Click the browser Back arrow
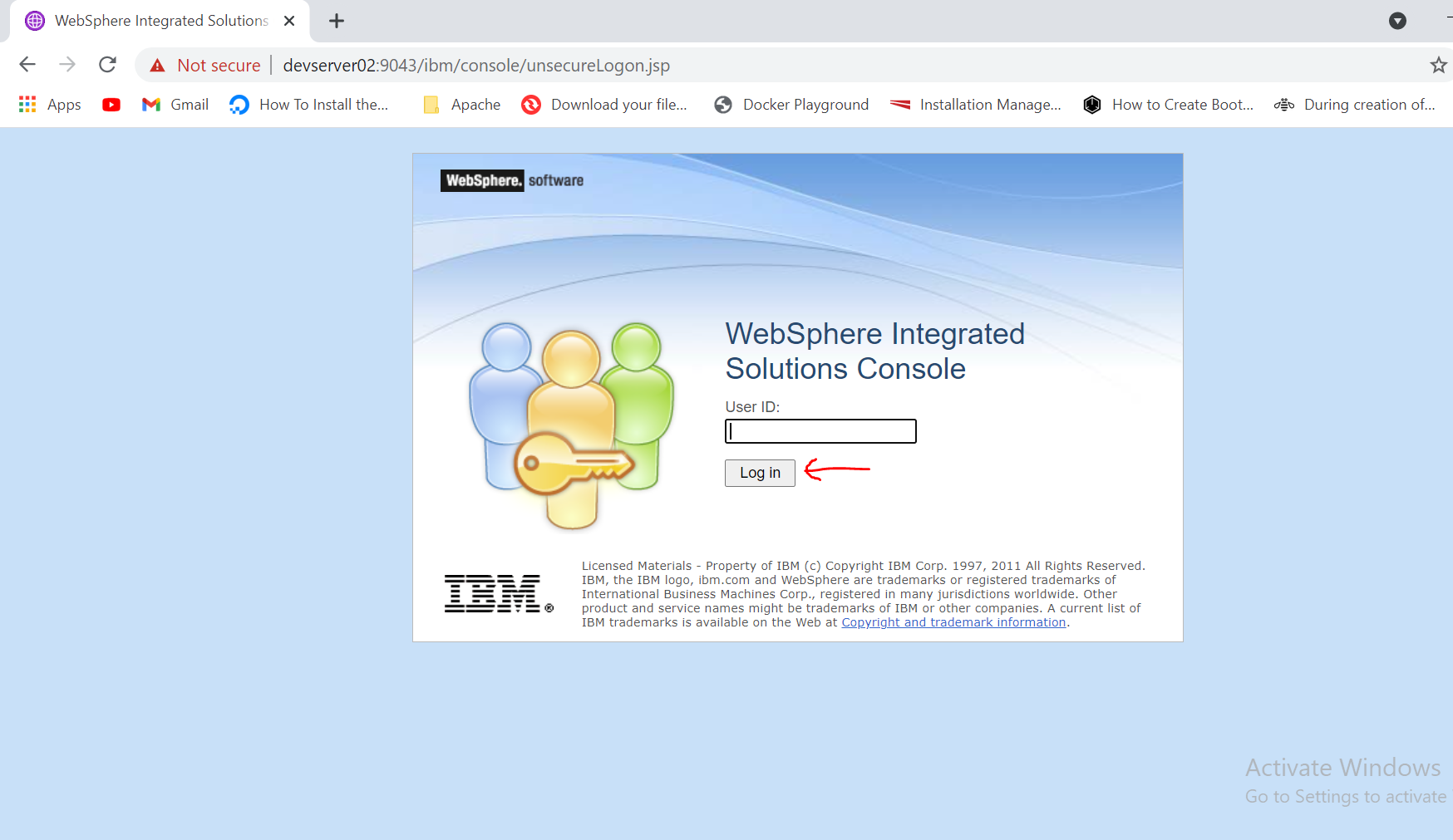1453x840 pixels. pos(27,65)
